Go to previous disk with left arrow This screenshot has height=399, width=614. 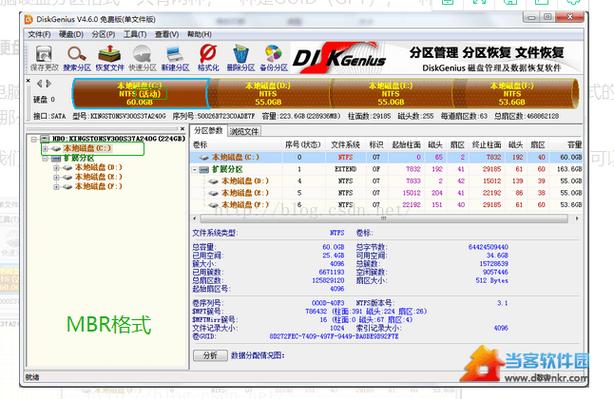(39, 84)
